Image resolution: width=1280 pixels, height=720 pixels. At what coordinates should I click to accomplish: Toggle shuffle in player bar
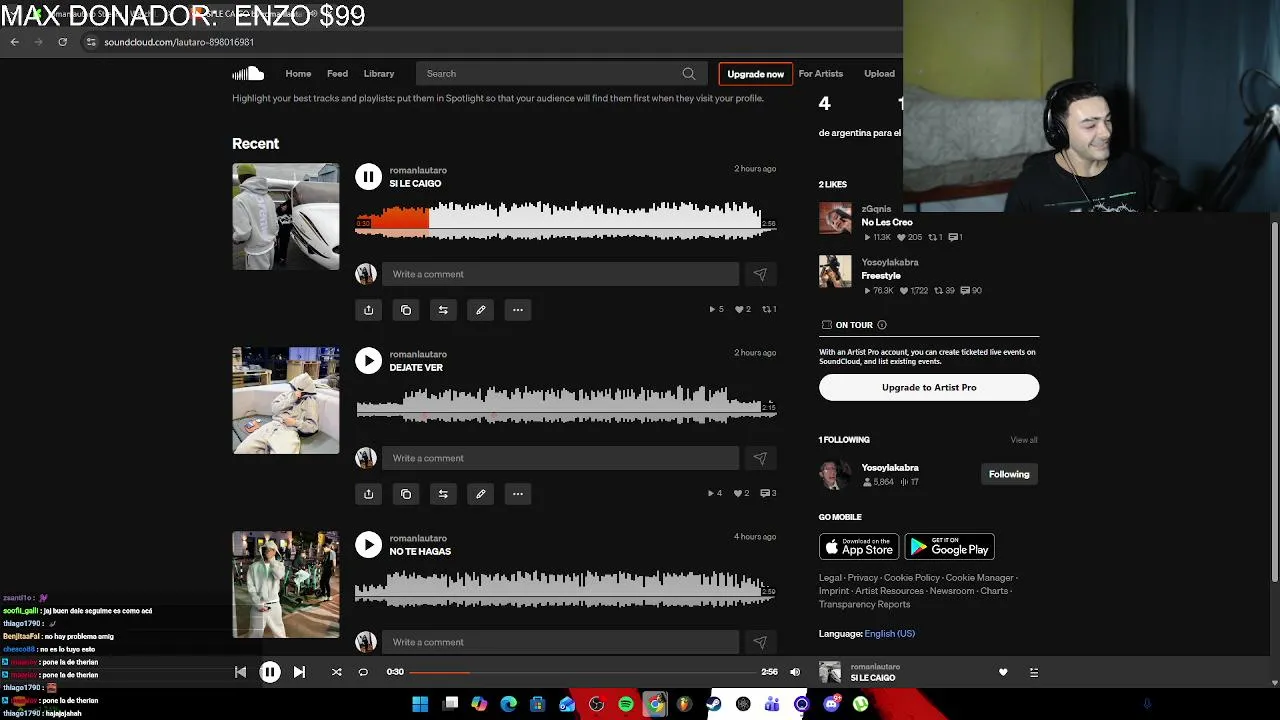(336, 672)
